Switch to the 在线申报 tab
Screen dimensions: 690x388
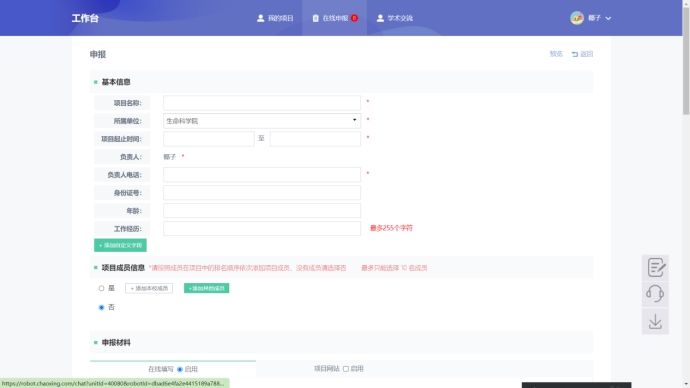coord(334,18)
